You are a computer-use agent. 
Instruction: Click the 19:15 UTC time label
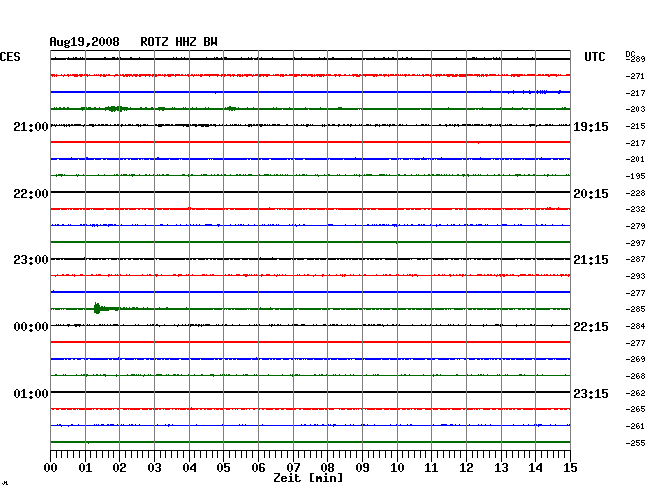(591, 127)
